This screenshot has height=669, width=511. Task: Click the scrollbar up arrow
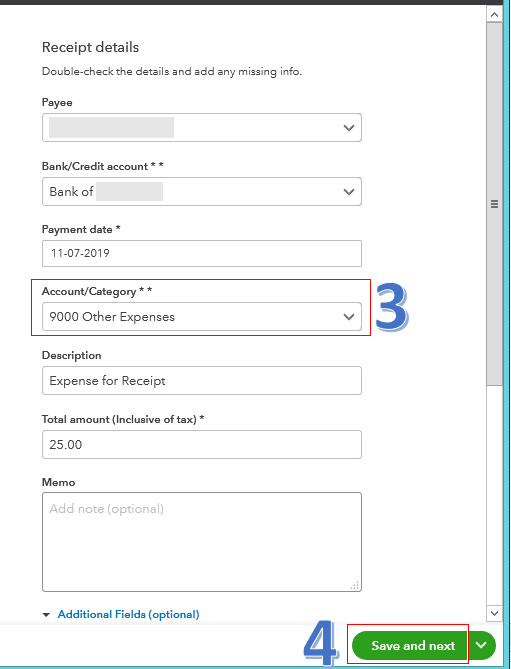[x=494, y=15]
